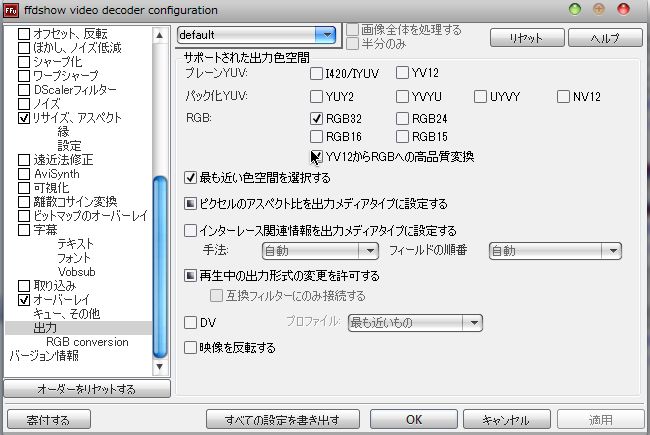The image size is (650, 435).
Task: Click the green window control button
Action: (575, 9)
